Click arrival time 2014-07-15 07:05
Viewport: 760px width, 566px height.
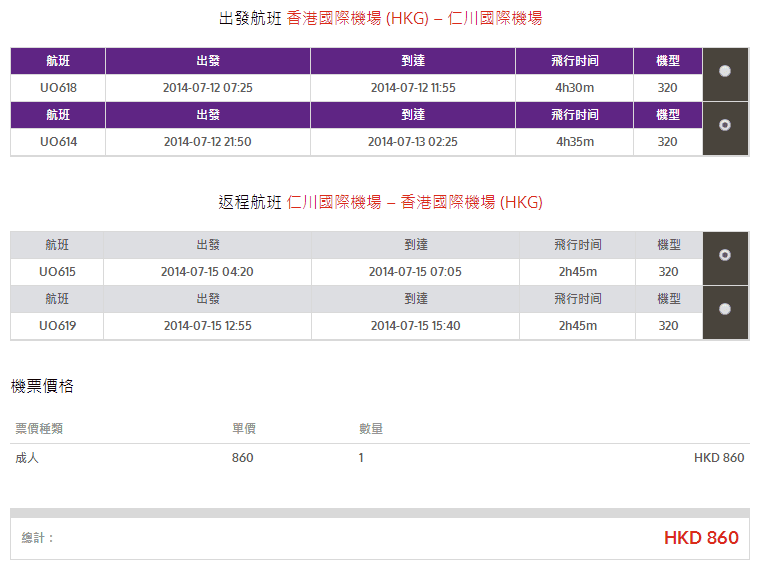pyautogui.click(x=415, y=272)
